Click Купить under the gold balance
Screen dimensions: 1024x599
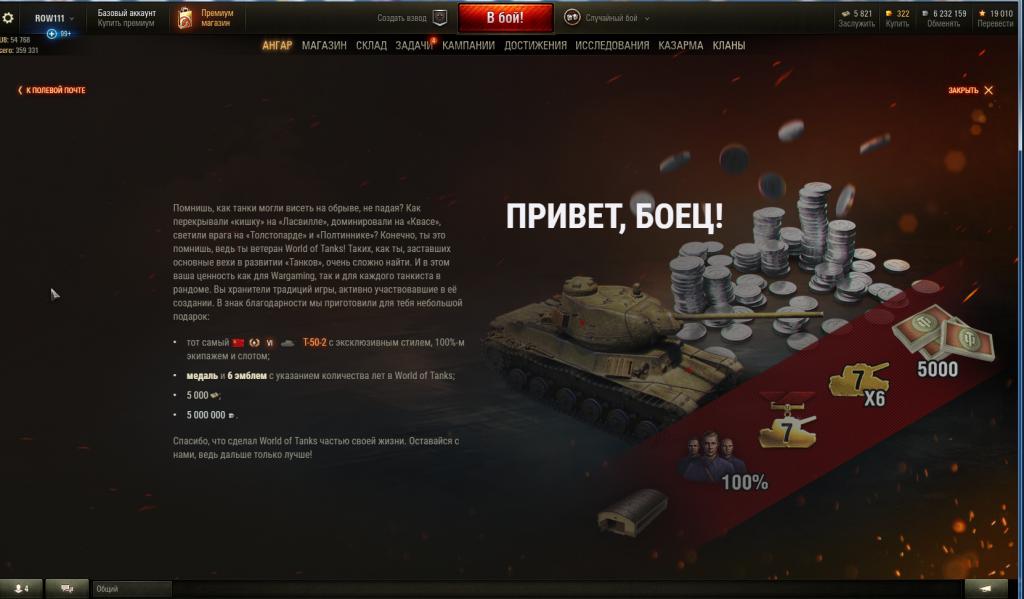[x=897, y=24]
